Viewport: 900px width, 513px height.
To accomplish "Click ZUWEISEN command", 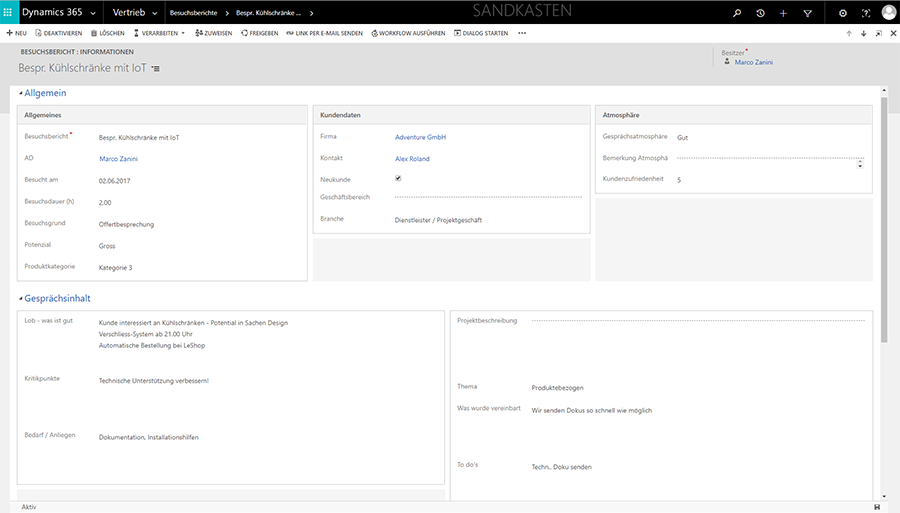I will (x=214, y=33).
